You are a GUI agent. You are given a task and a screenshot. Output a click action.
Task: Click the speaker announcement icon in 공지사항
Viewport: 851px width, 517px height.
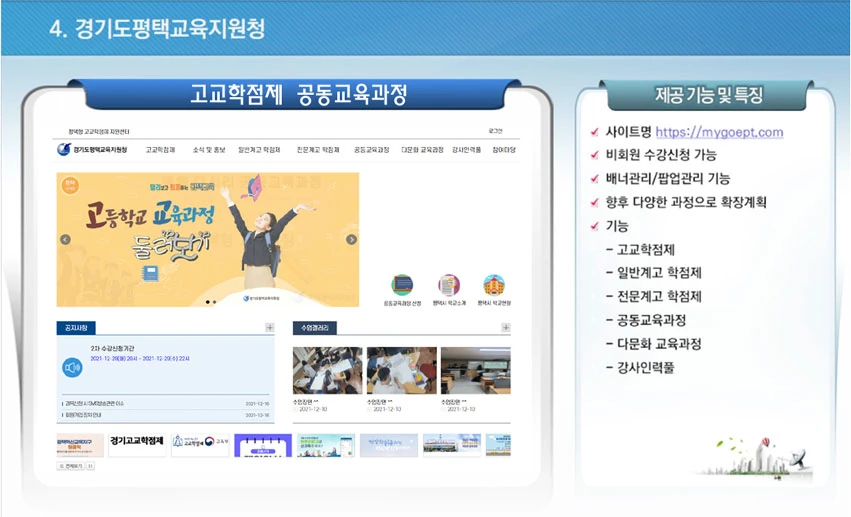72,368
